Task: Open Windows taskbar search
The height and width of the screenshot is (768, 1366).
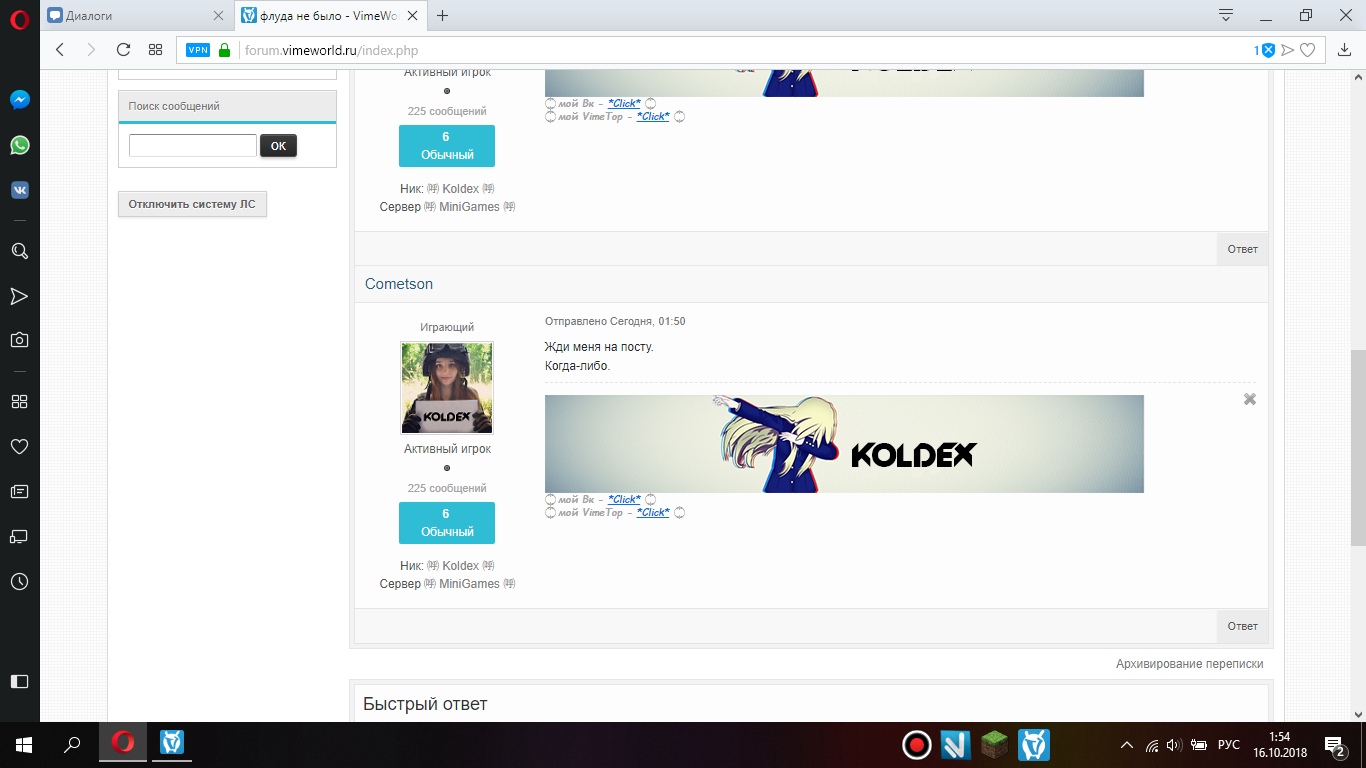Action: (x=72, y=745)
